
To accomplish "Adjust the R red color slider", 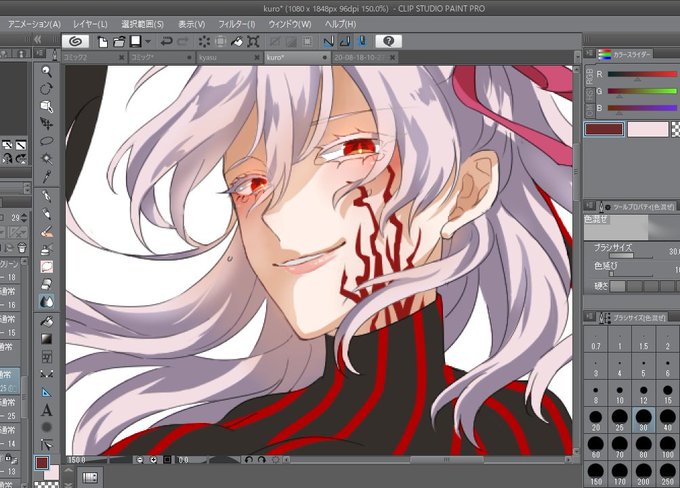I will (x=642, y=75).
